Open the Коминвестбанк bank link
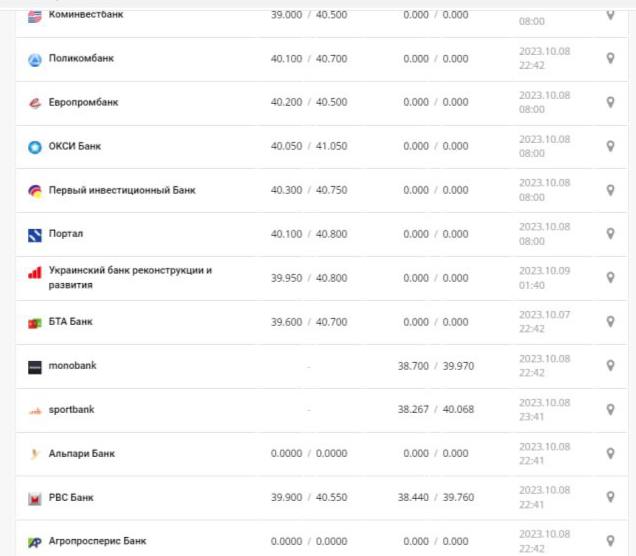 [x=93, y=15]
